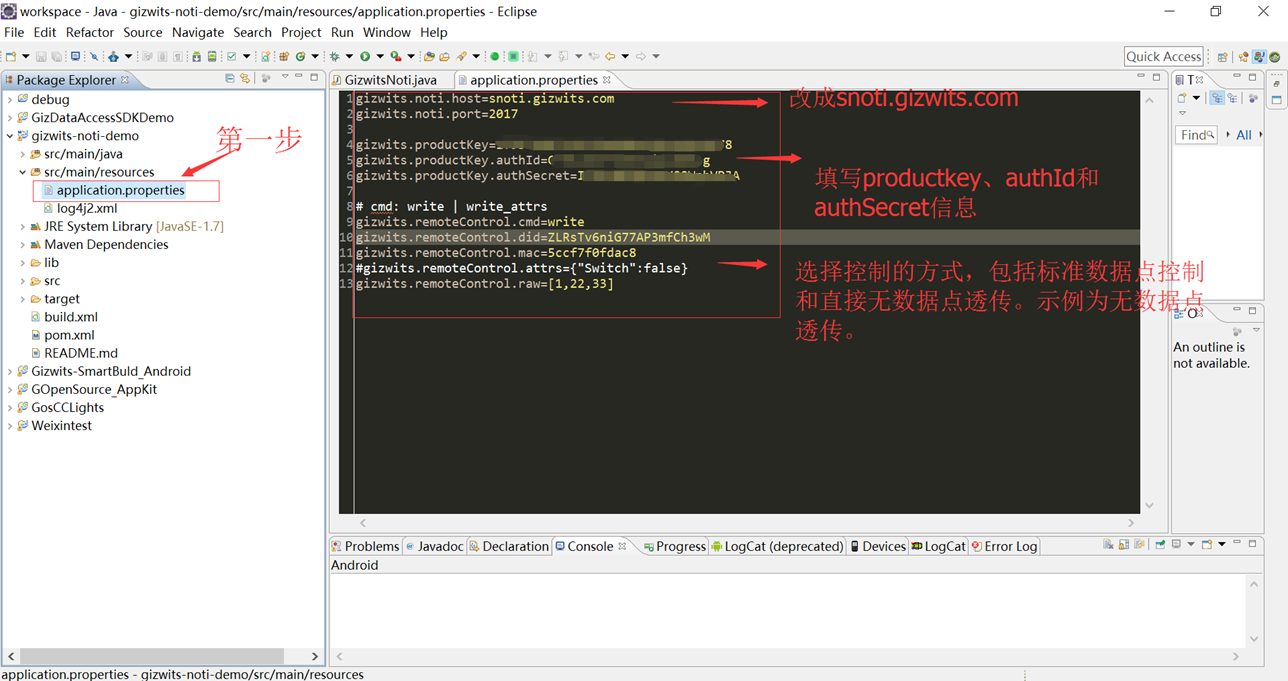Viewport: 1288px width, 681px height.
Task: Click inside the Find input field
Action: pyautogui.click(x=1196, y=134)
